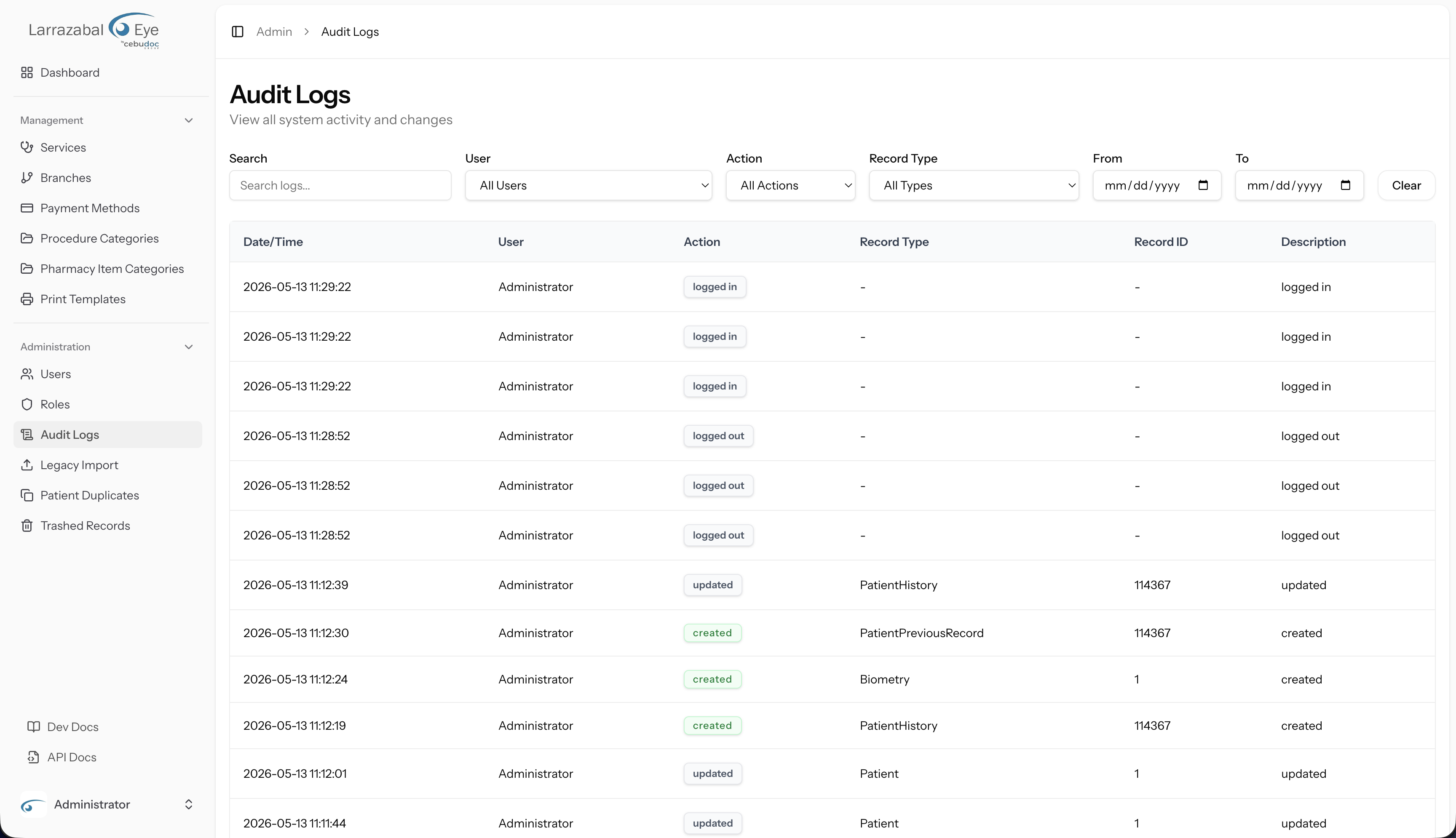The image size is (1456, 838).
Task: Click the Branches git-branch icon
Action: [27, 178]
